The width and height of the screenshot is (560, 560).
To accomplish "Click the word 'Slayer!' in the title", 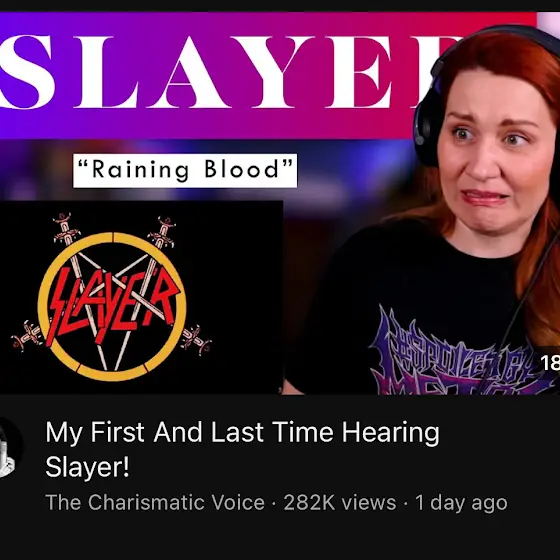I will click(87, 466).
